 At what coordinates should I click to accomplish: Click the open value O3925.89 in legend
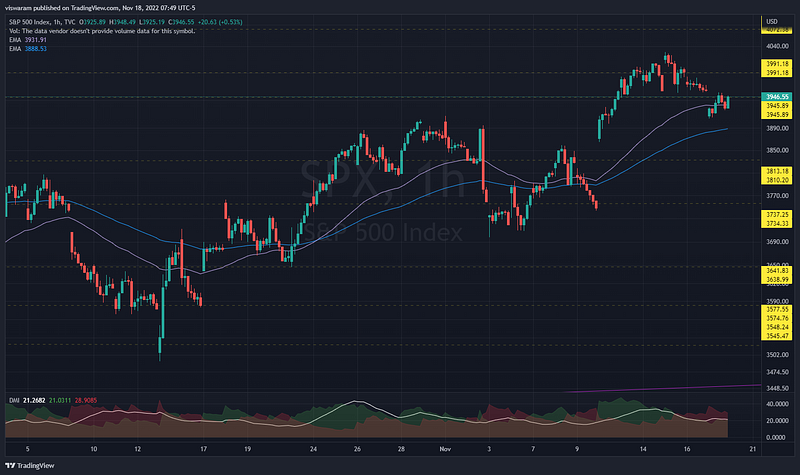tap(92, 22)
